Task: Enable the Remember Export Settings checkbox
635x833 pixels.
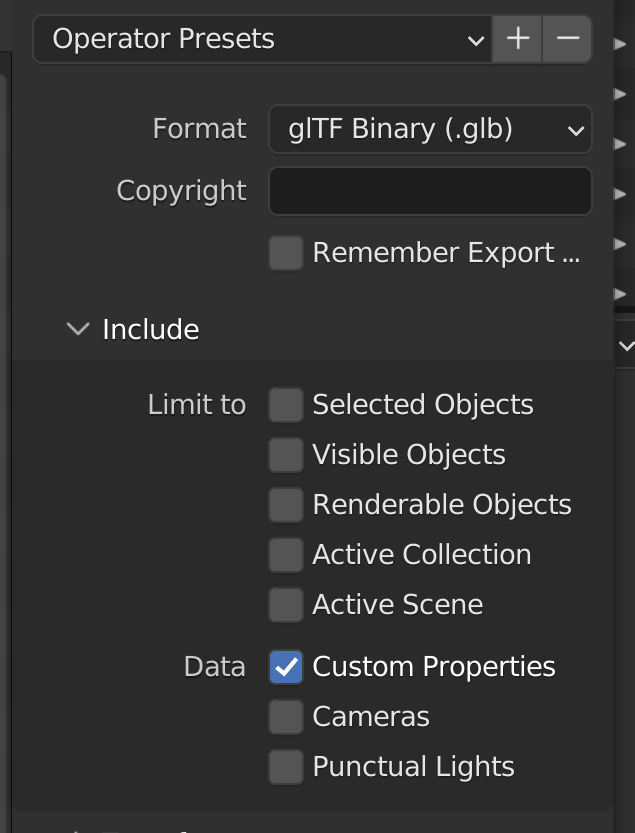Action: pos(286,253)
